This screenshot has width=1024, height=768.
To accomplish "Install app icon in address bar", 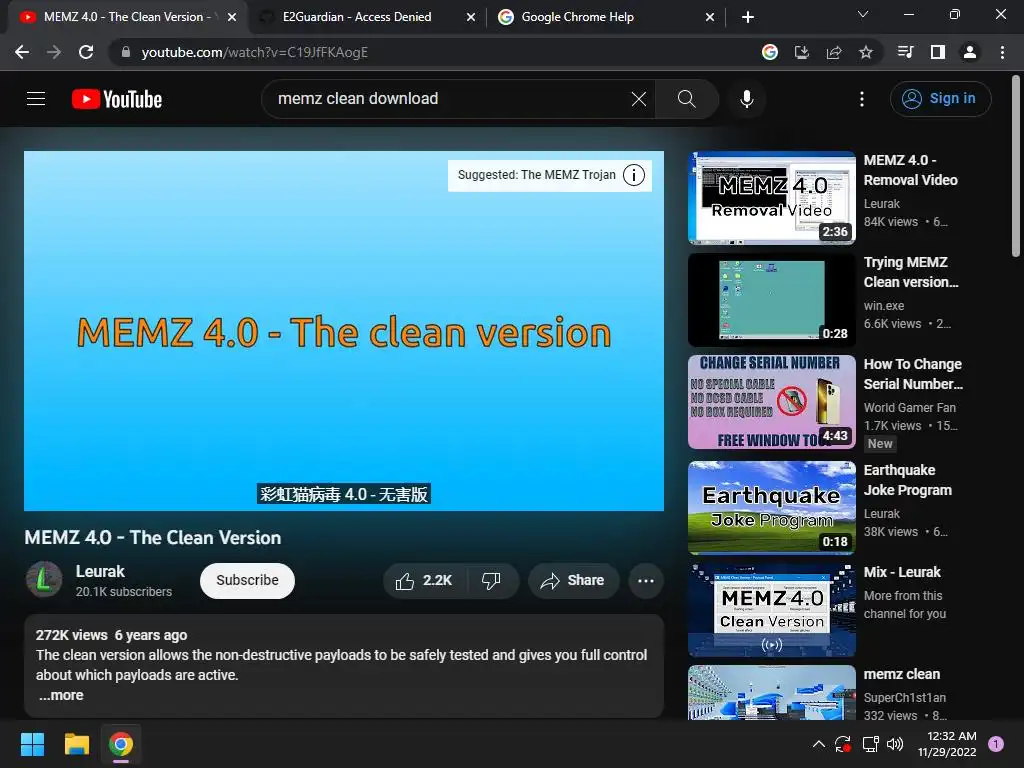I will point(801,52).
